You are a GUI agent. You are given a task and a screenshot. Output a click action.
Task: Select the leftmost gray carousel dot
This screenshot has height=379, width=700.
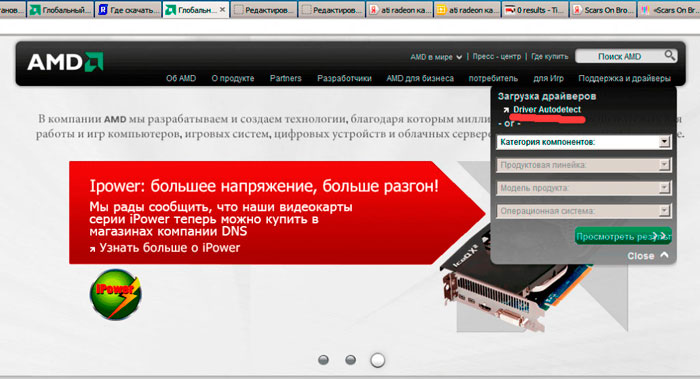[x=323, y=359]
